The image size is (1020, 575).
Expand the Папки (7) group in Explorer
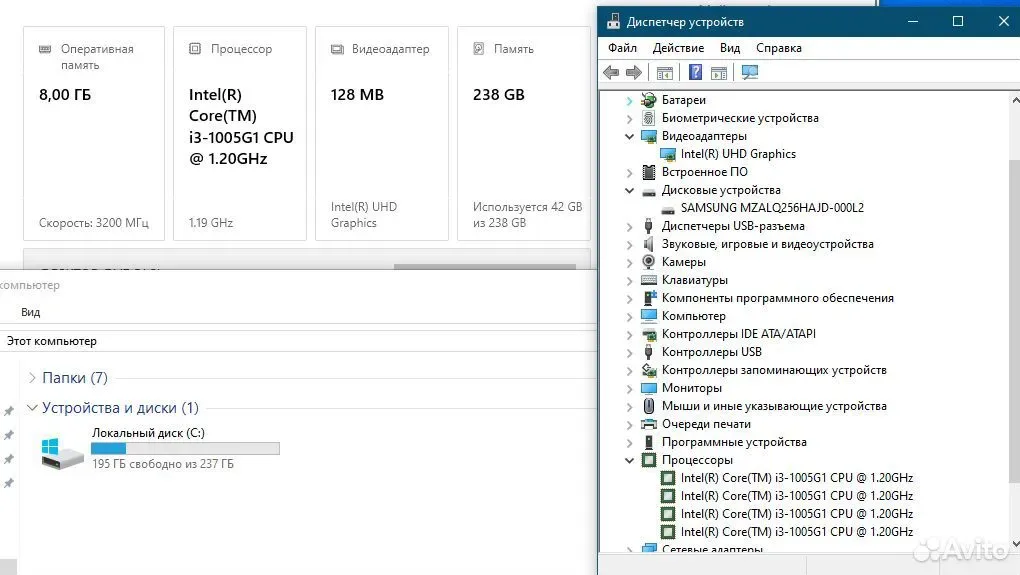[x=32, y=378]
